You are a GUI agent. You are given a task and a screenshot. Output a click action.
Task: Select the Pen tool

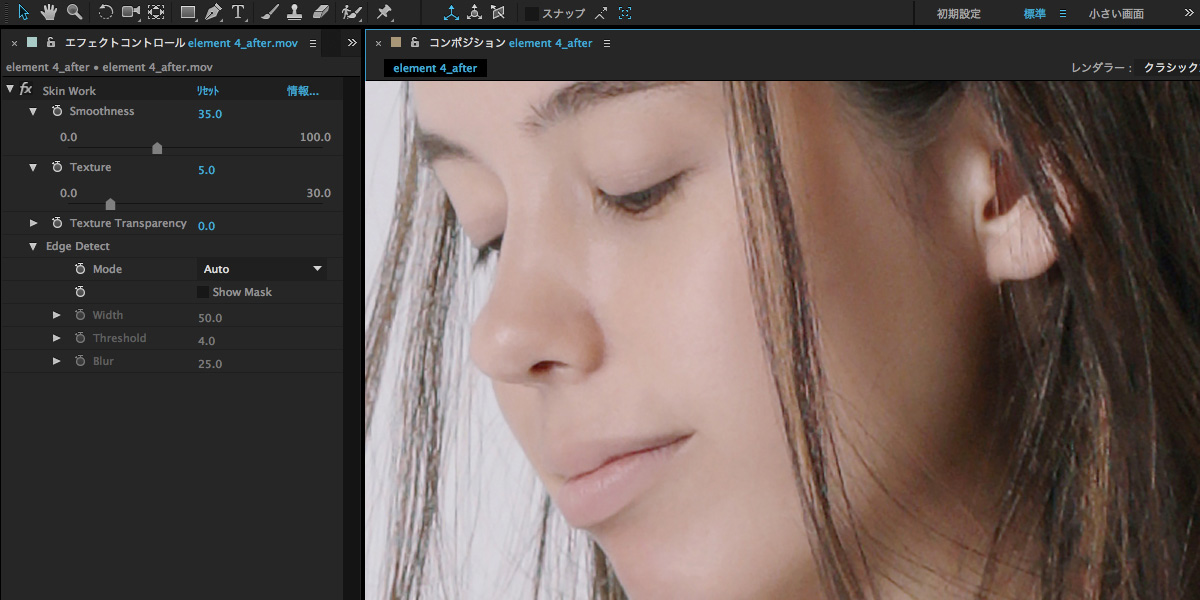click(213, 13)
